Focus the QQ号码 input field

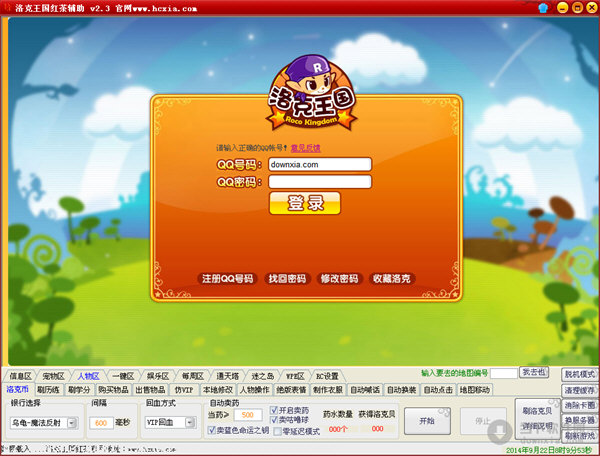(320, 164)
